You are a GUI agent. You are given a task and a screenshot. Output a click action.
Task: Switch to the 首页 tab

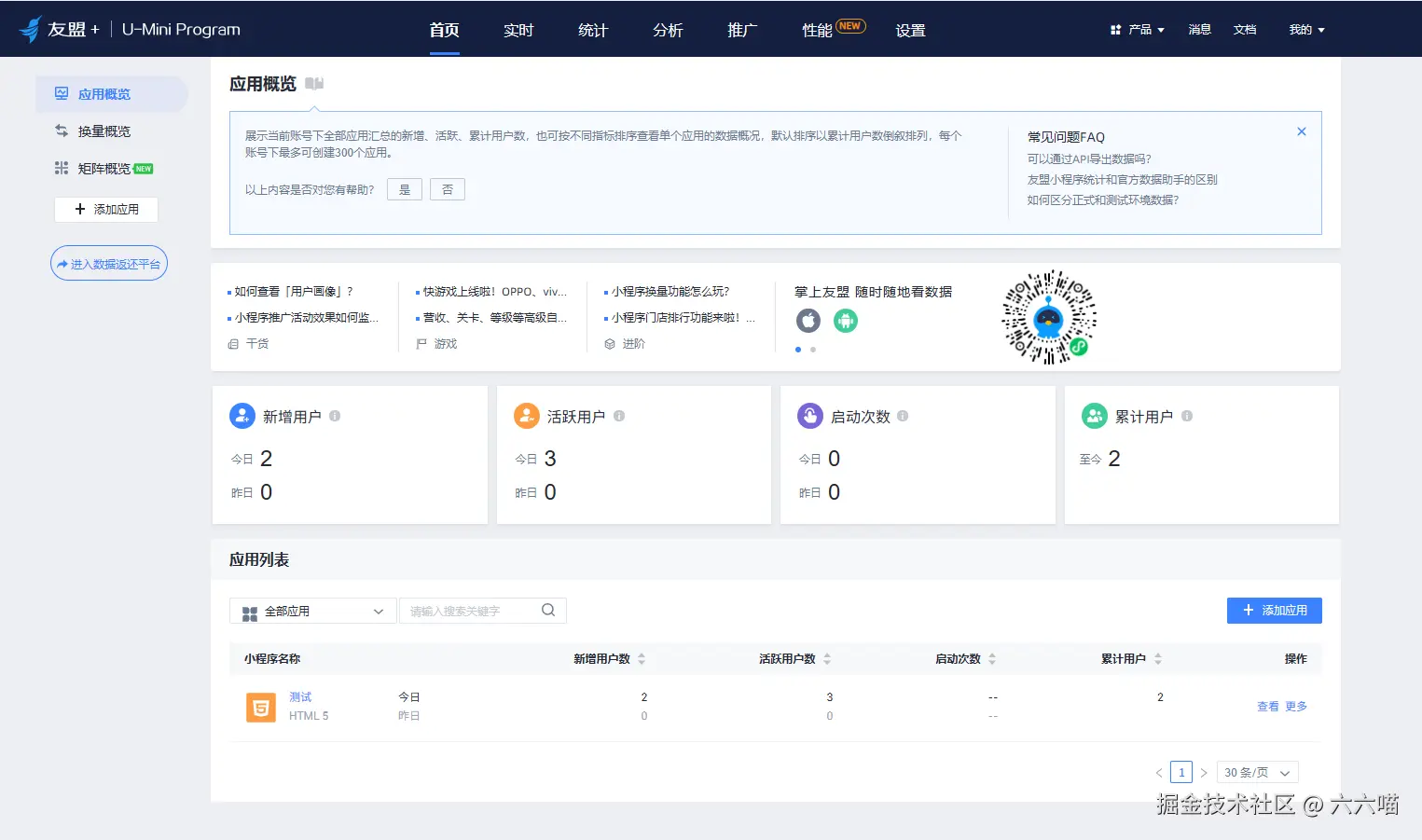click(x=445, y=30)
